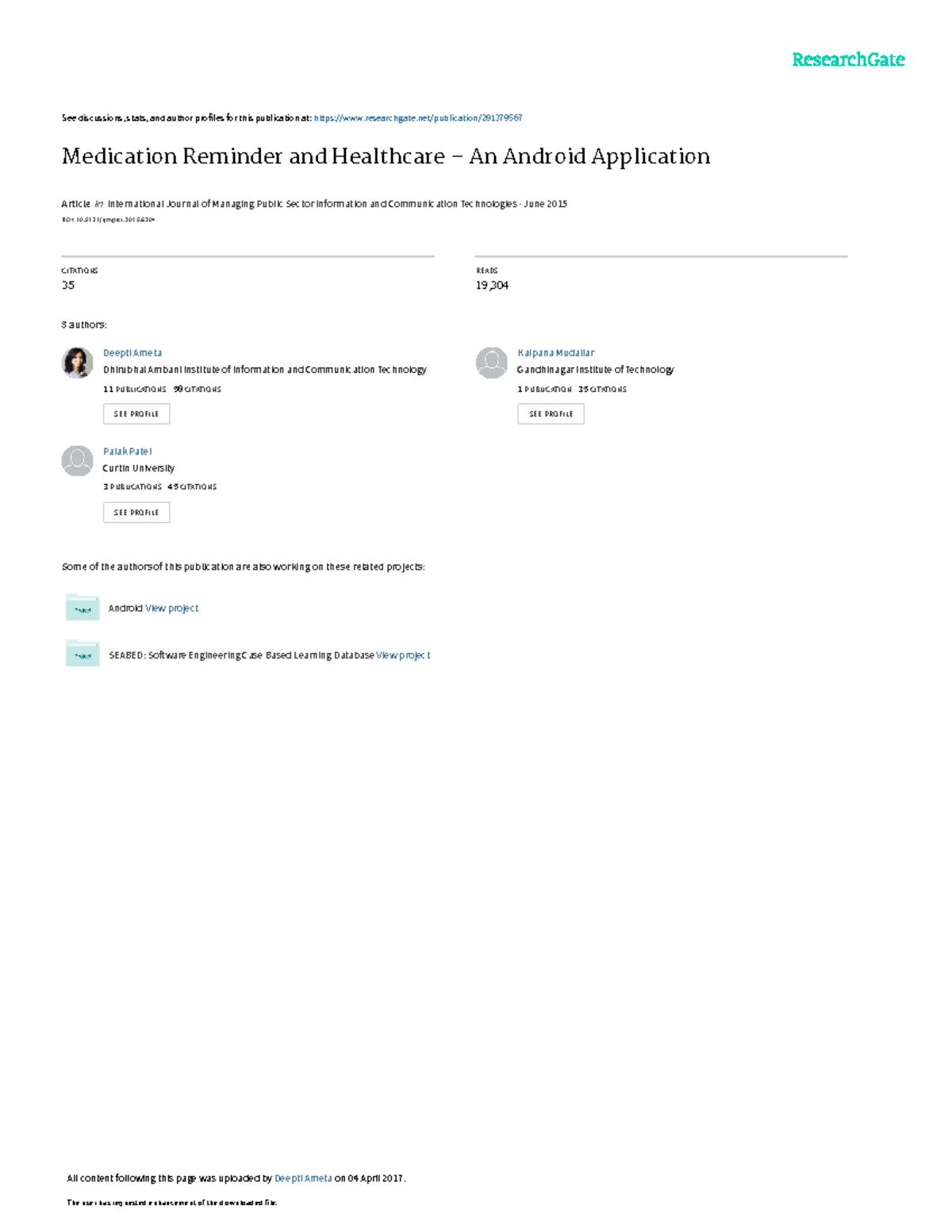Click SEE PROFILE under Kalpana Mudaliar

point(551,413)
